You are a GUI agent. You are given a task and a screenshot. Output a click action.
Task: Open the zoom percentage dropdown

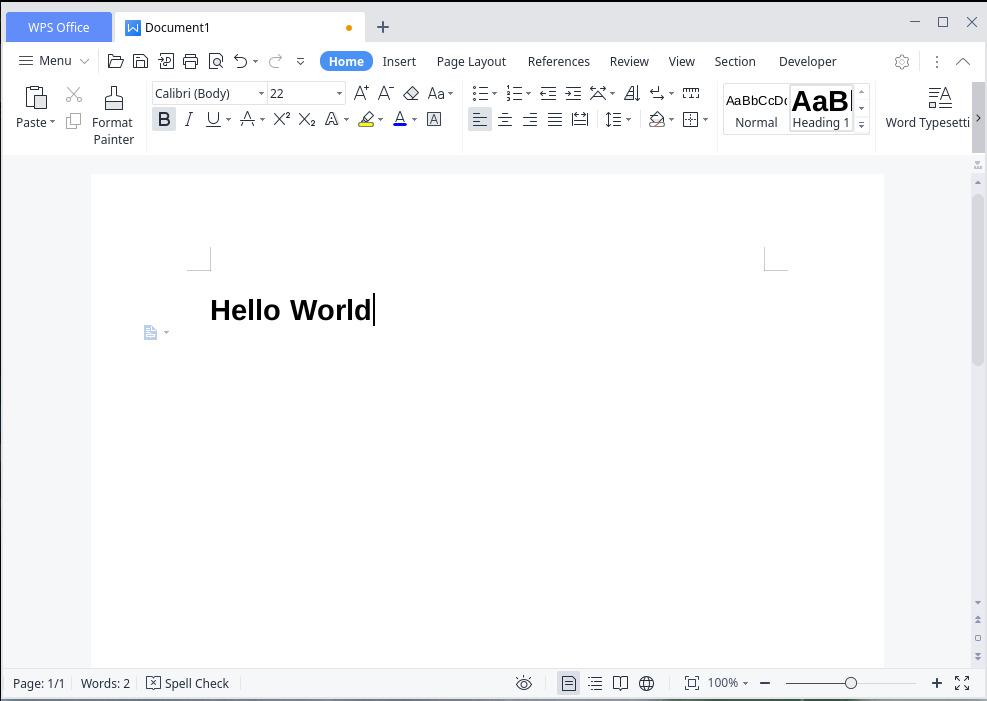728,683
